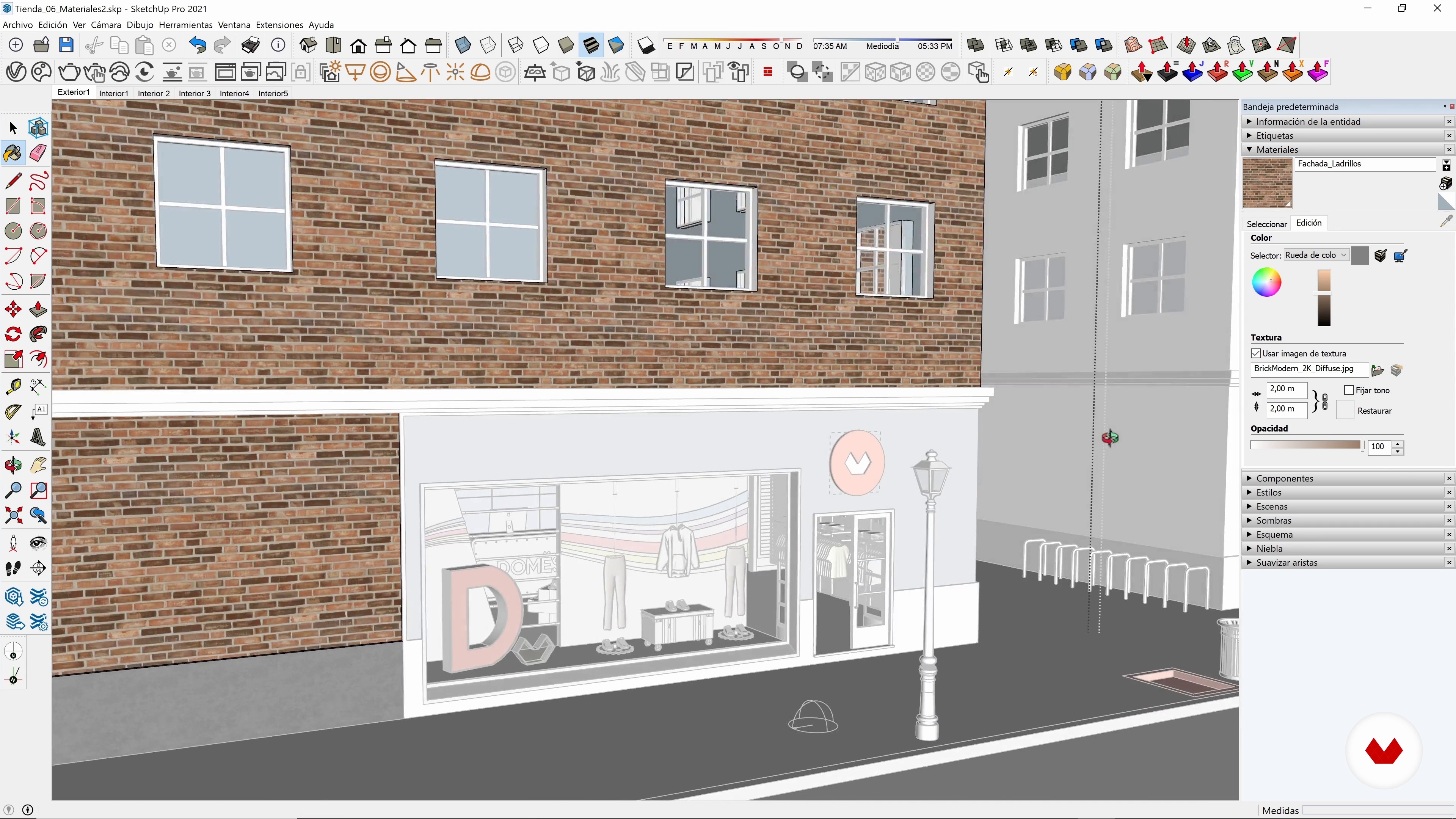
Task: Click the Create Material icon
Action: click(x=1445, y=183)
